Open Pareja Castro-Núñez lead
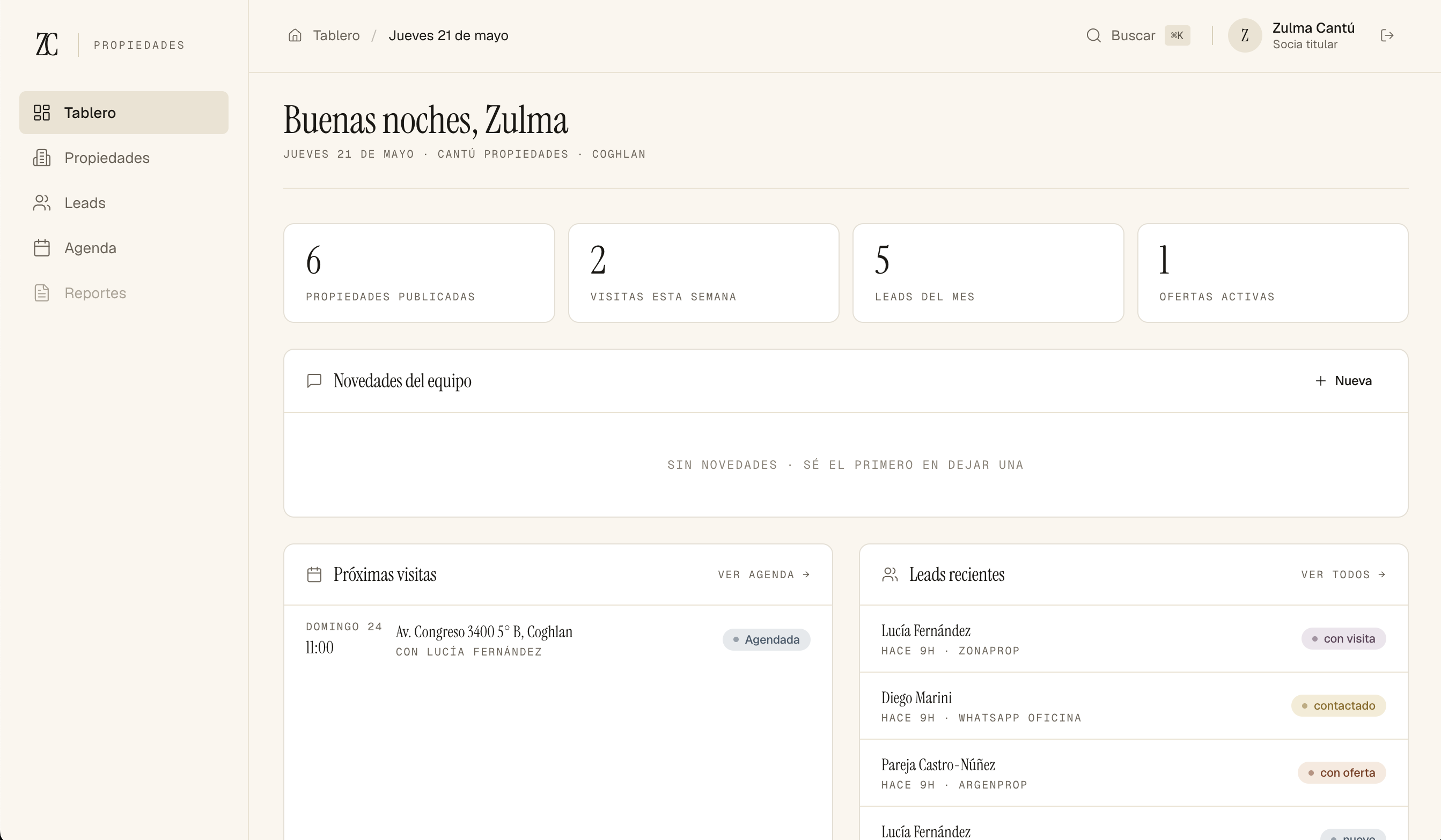The height and width of the screenshot is (840, 1441). click(x=1134, y=773)
